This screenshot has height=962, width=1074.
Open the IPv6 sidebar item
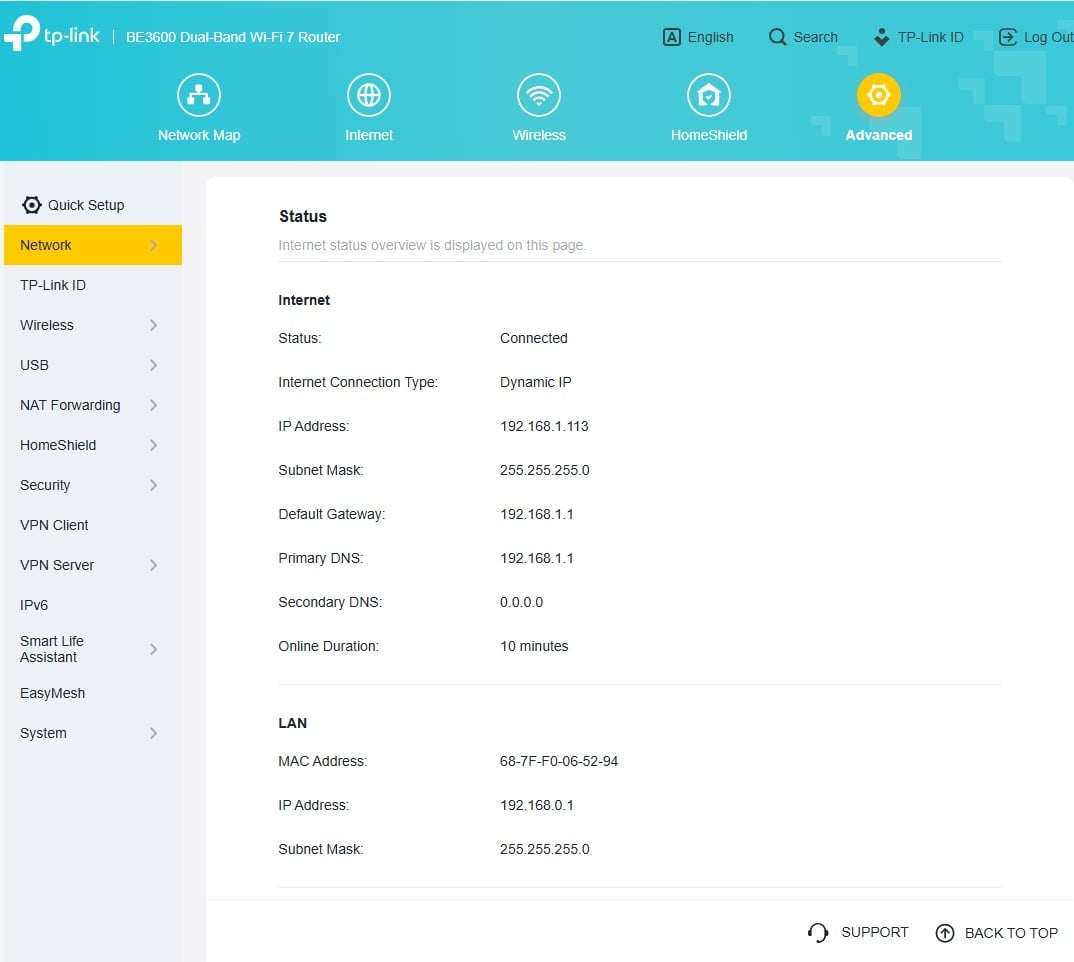pos(34,605)
